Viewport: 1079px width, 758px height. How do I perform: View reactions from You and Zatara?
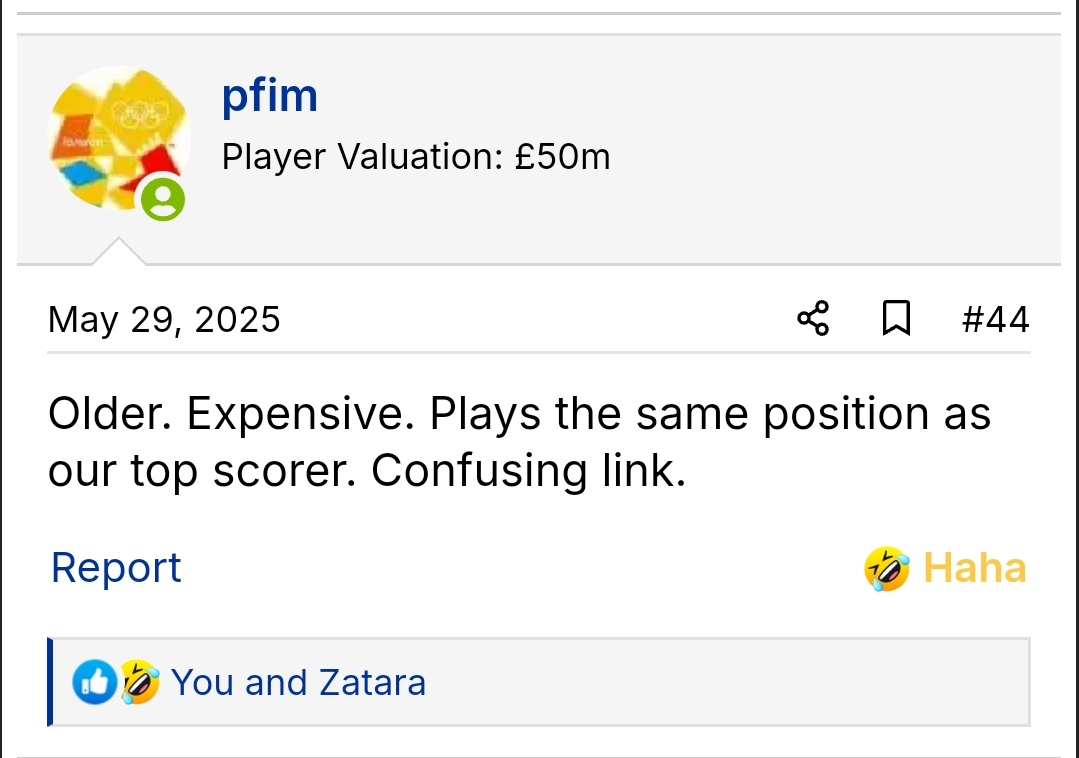point(298,682)
